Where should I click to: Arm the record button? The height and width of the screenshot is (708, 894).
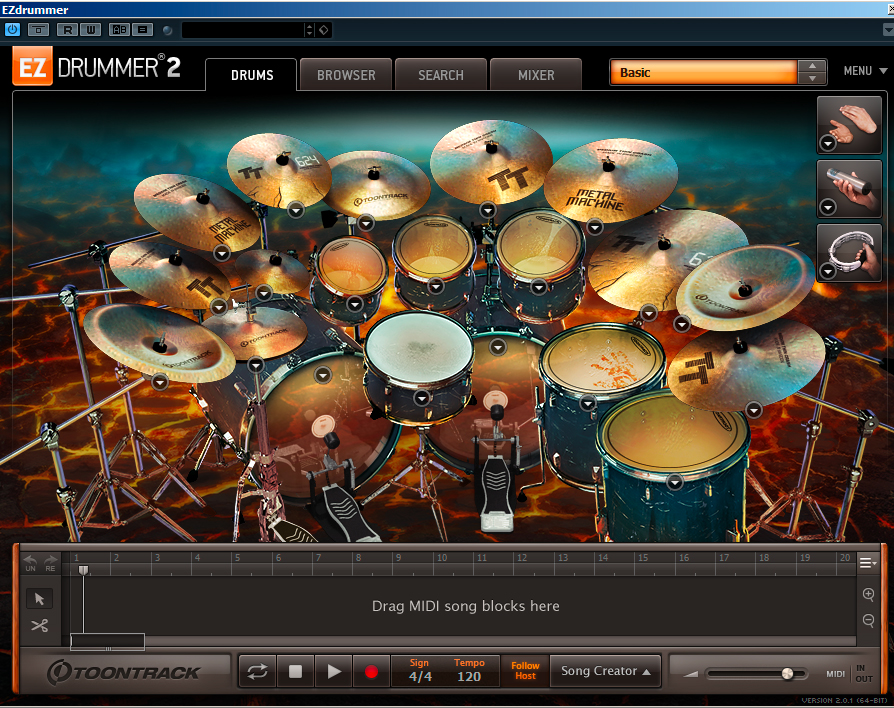tap(371, 672)
